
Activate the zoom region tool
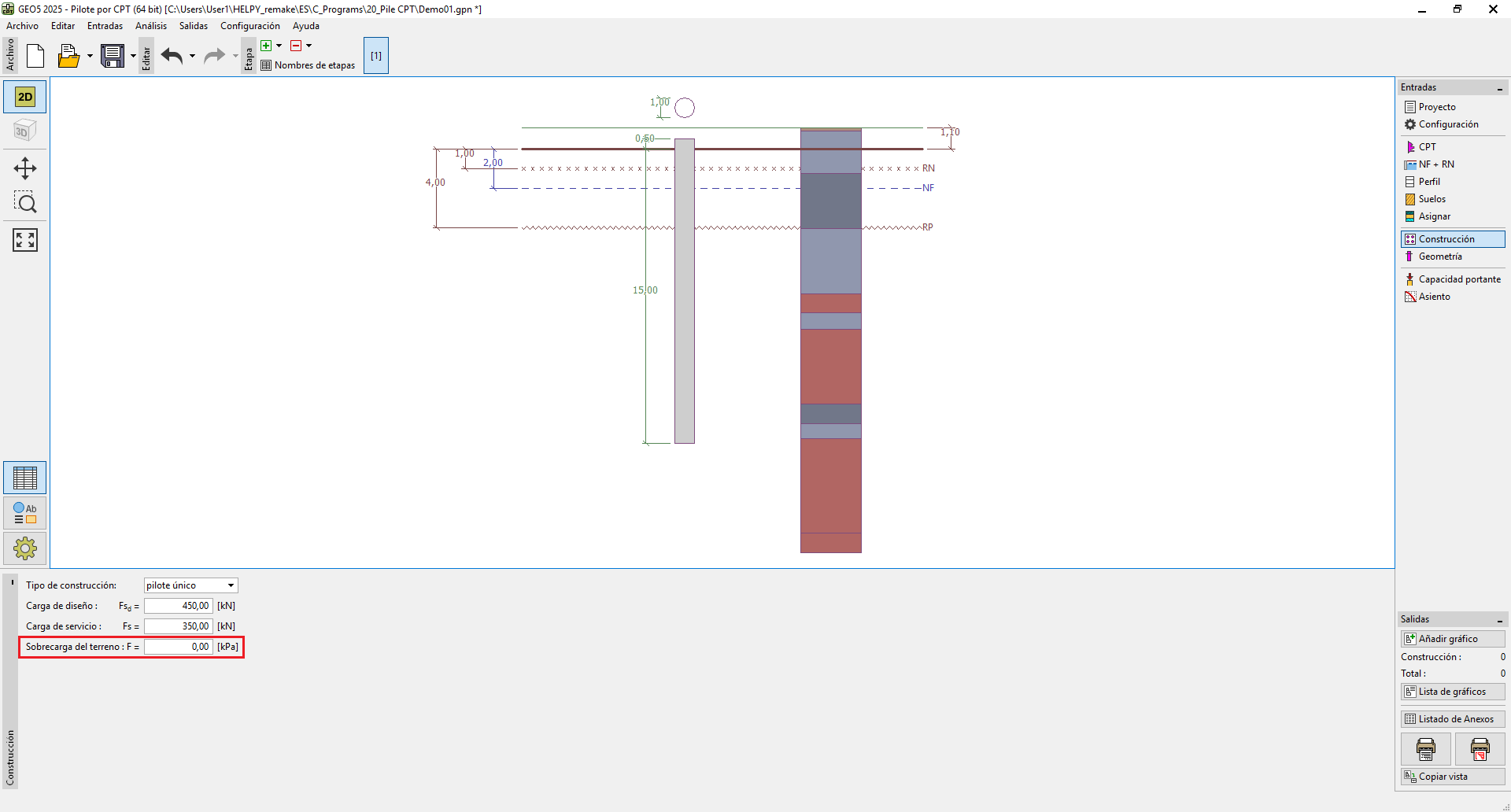click(x=25, y=203)
